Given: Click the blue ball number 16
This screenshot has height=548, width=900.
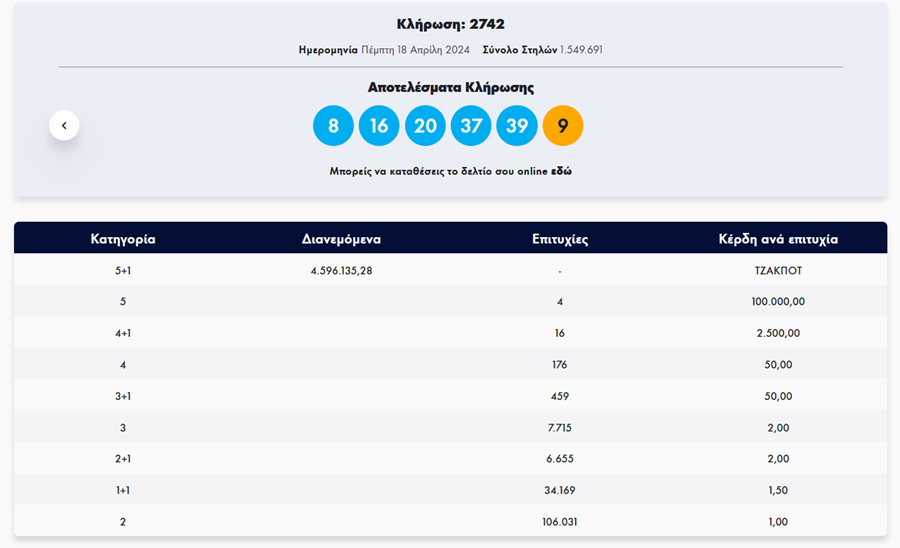Looking at the screenshot, I should coord(379,126).
